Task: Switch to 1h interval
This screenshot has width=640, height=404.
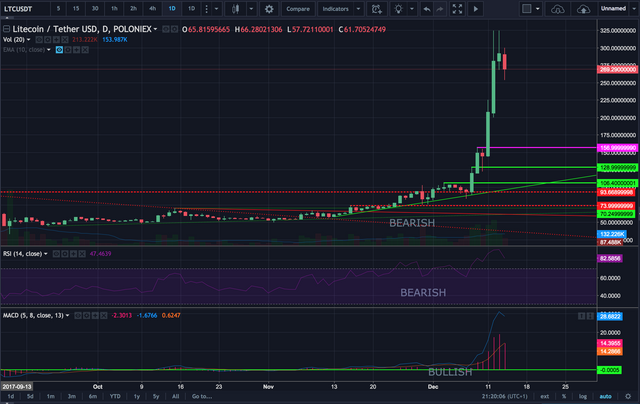Action: coord(114,9)
